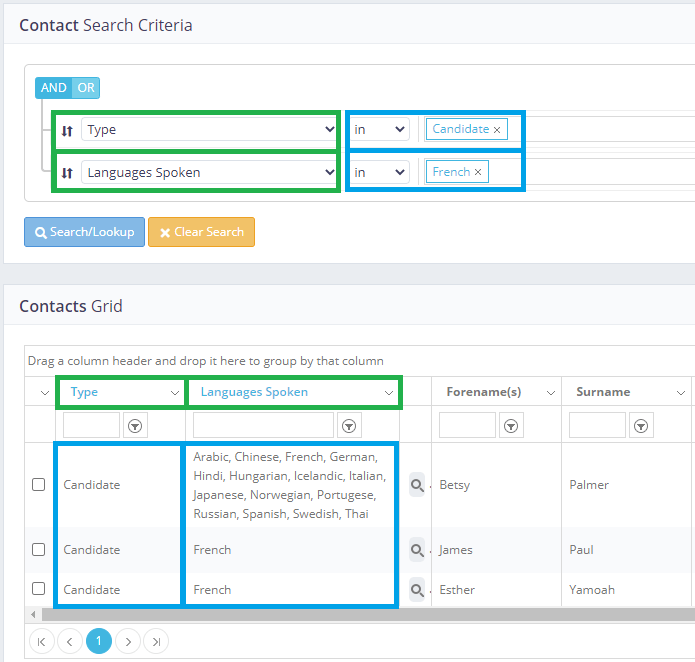Focus the Forename(s) filter box
This screenshot has width=695, height=662.
click(467, 425)
